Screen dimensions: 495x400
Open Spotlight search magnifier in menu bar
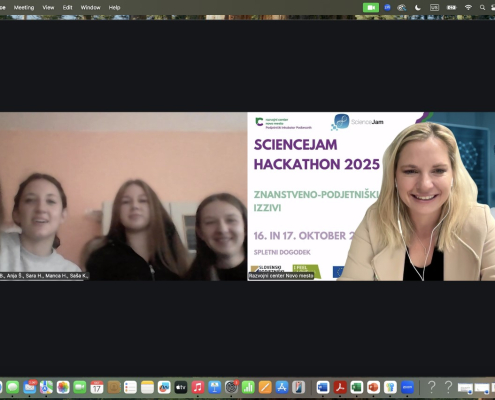pos(482,7)
